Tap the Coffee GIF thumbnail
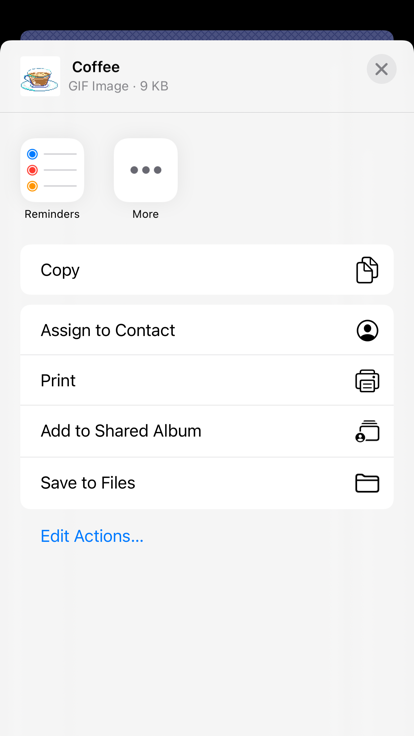The height and width of the screenshot is (736, 414). (x=40, y=76)
